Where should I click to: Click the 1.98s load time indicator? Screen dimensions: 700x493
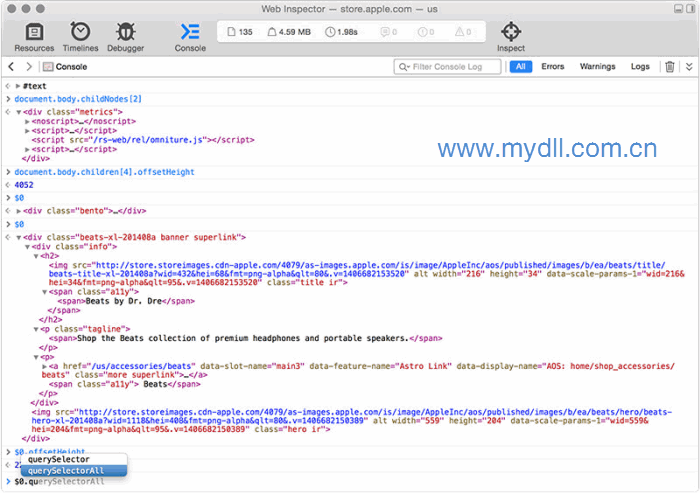[x=342, y=32]
